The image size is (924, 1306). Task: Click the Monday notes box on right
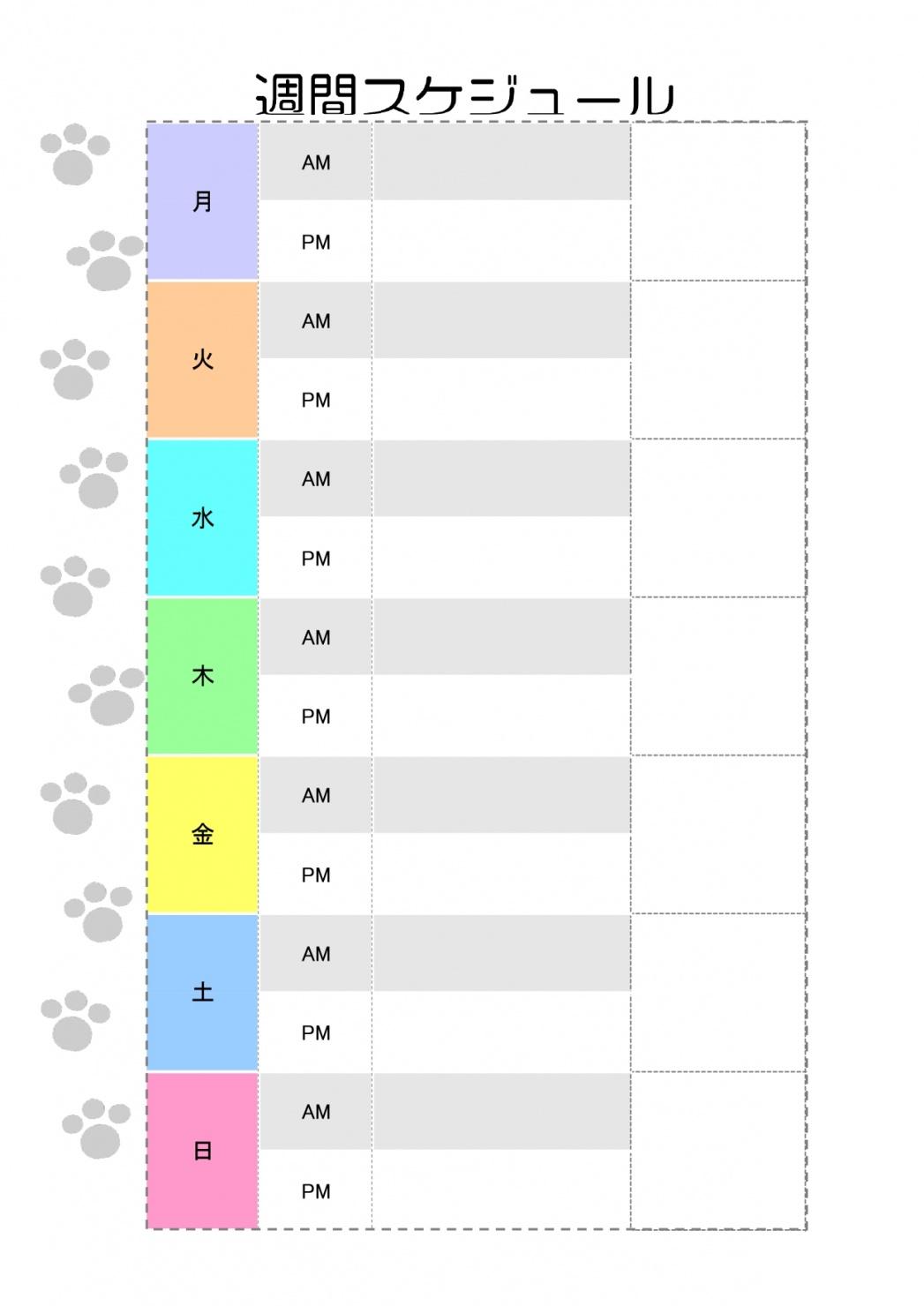(x=717, y=201)
